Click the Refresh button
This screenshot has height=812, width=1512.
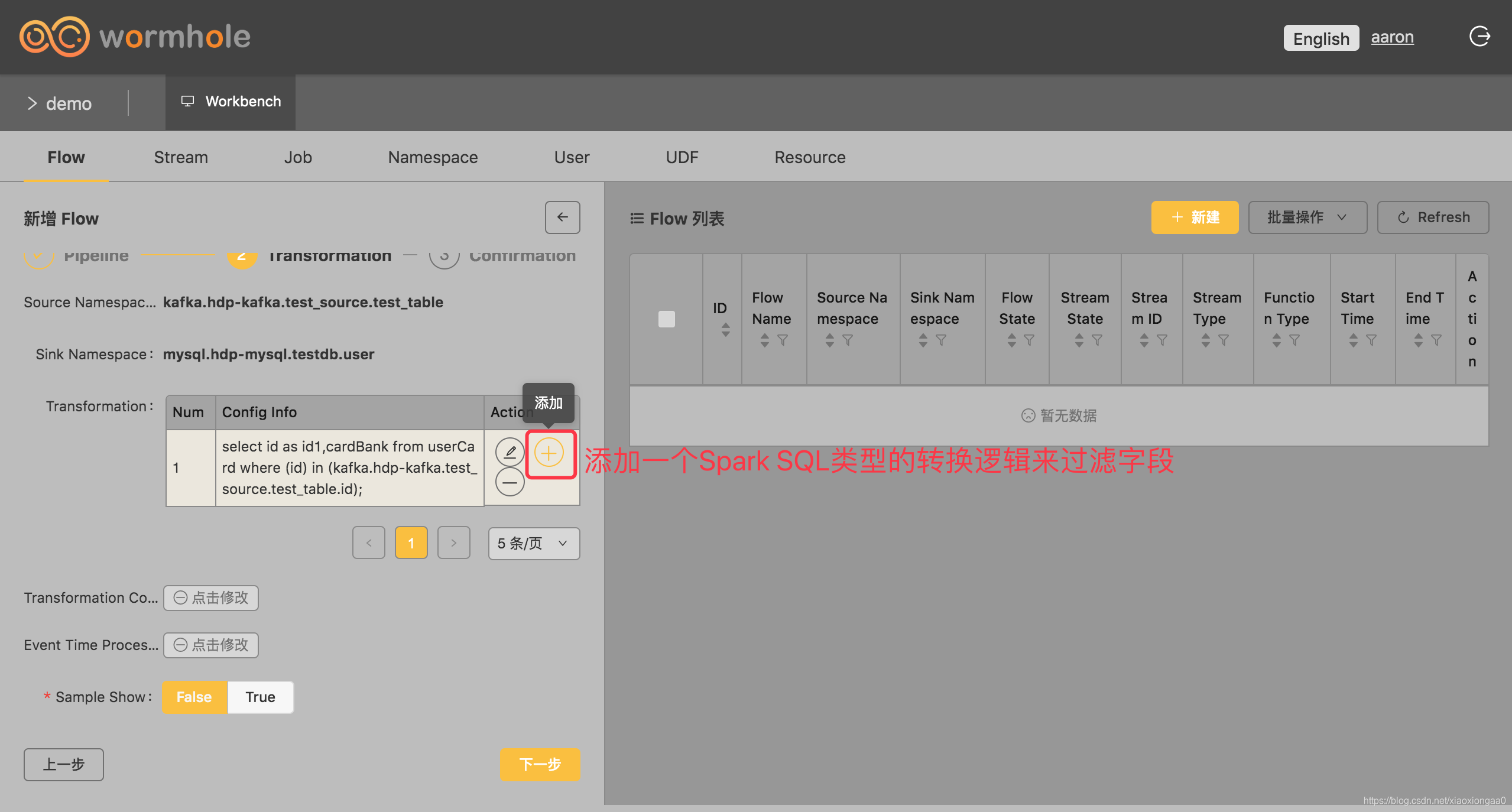click(x=1433, y=217)
